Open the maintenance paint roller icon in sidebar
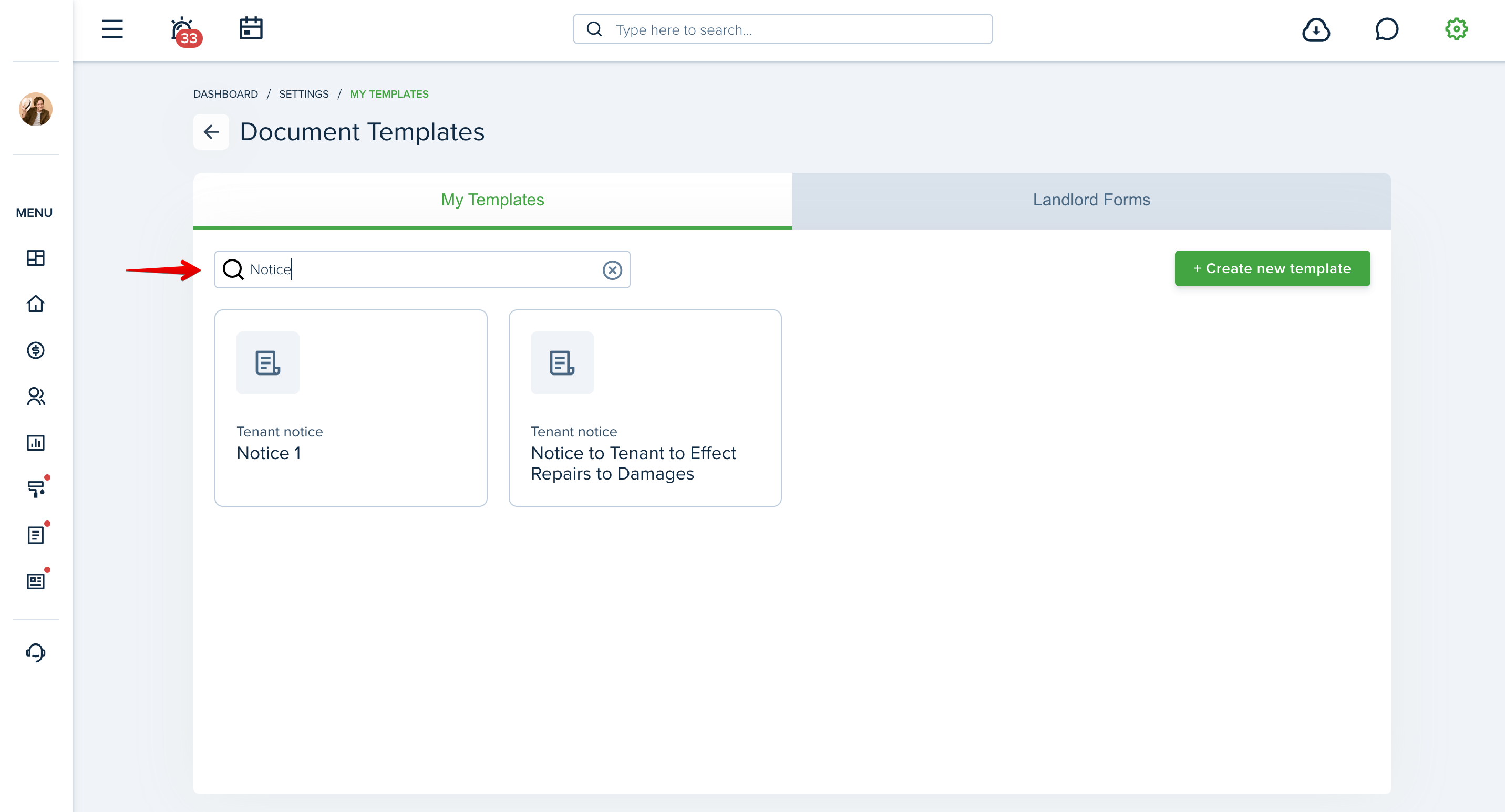1505x812 pixels. click(36, 488)
